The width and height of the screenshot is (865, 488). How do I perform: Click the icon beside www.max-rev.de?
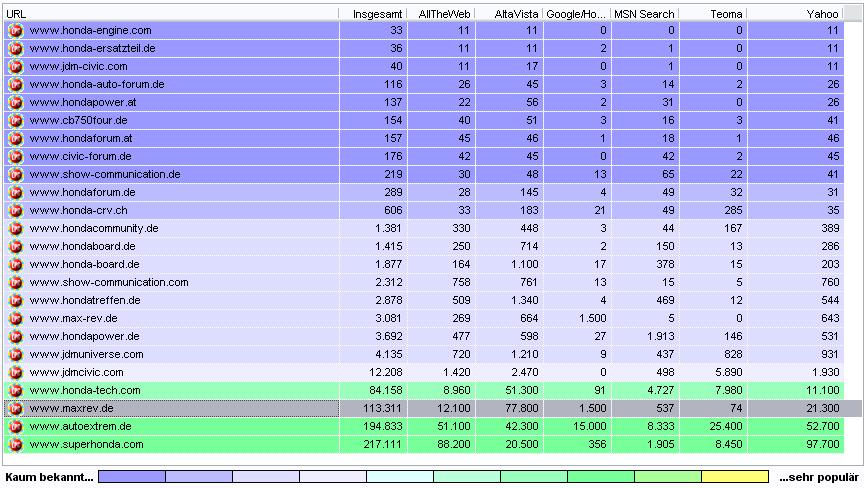15,319
